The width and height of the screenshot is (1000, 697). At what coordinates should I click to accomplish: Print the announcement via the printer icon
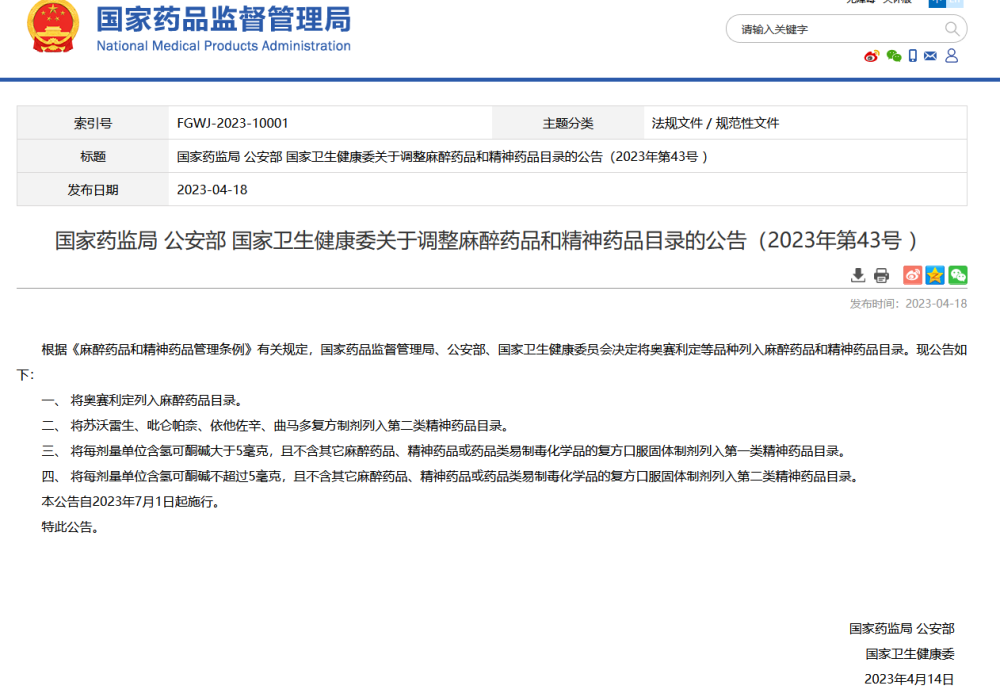click(881, 275)
